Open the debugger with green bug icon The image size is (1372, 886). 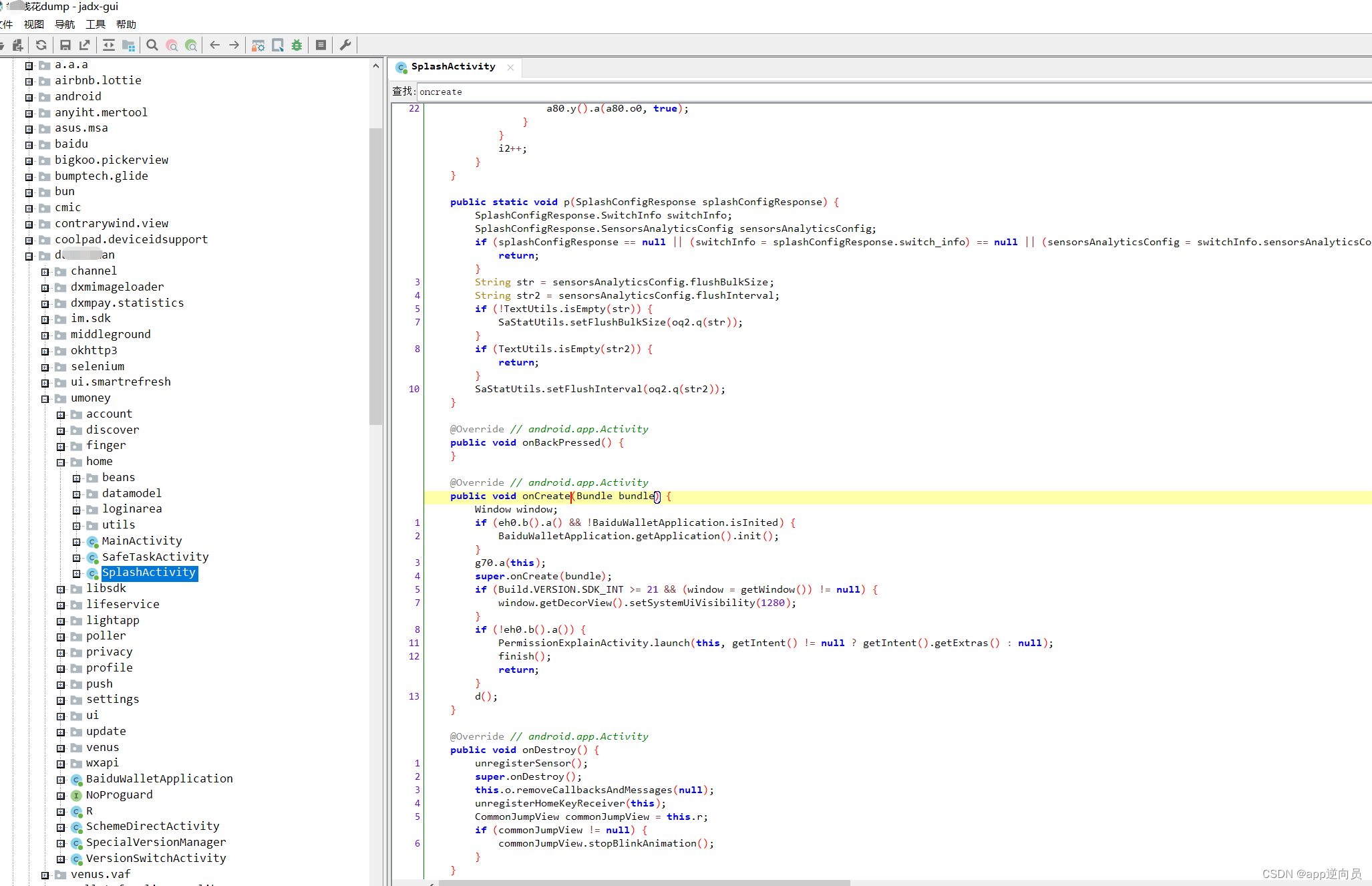297,45
